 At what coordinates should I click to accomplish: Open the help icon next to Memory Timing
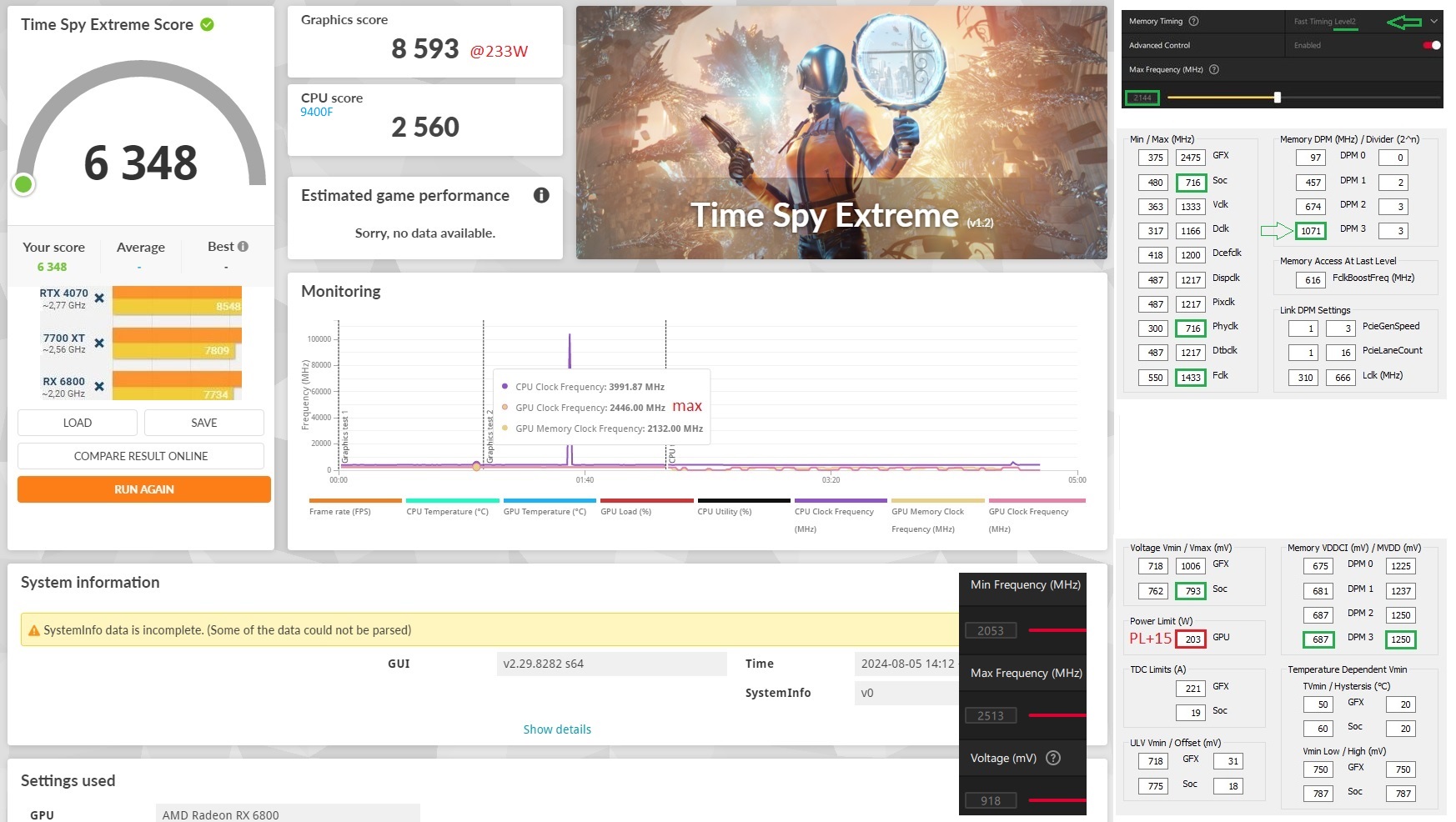pos(1193,21)
